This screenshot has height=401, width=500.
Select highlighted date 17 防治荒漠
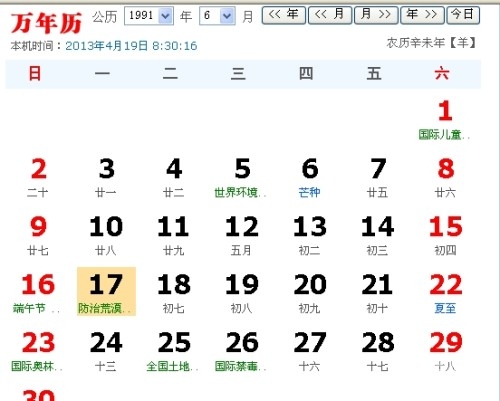(106, 291)
